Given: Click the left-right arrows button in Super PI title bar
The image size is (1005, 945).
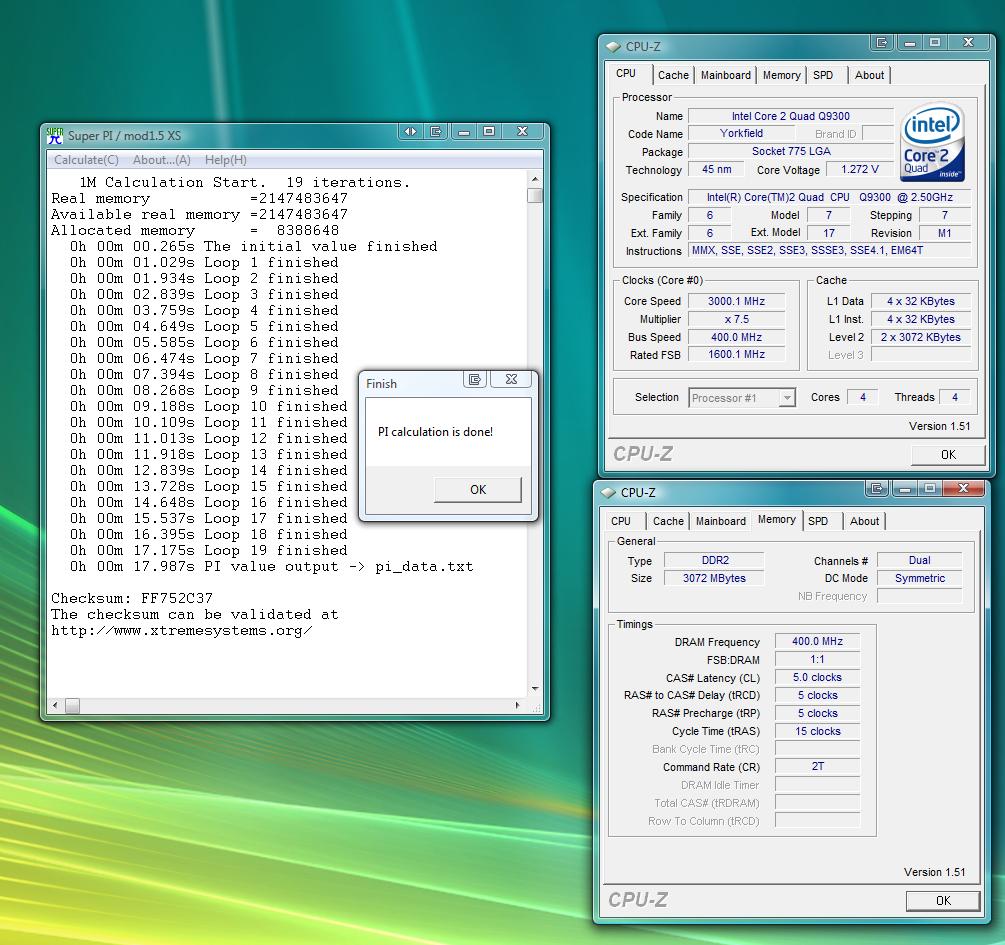Looking at the screenshot, I should click(410, 131).
